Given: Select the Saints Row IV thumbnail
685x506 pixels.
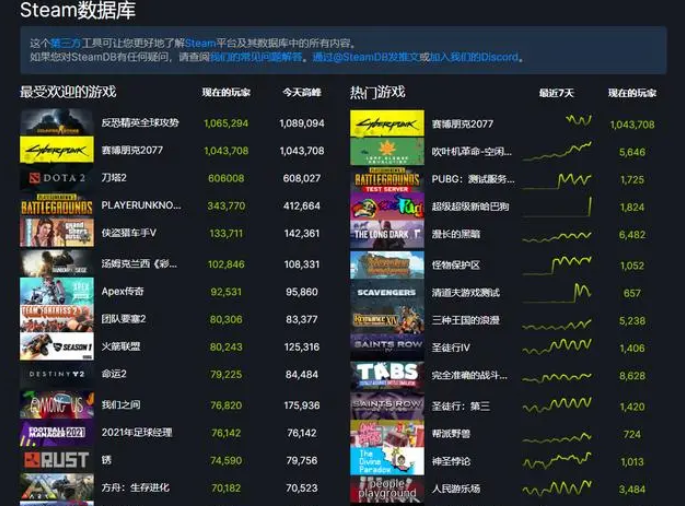Looking at the screenshot, I should tap(387, 347).
